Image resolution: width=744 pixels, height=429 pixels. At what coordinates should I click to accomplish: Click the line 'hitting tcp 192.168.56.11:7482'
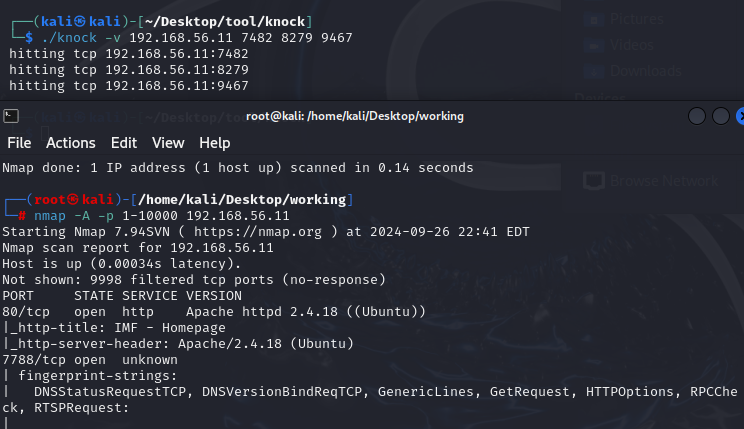[129, 54]
